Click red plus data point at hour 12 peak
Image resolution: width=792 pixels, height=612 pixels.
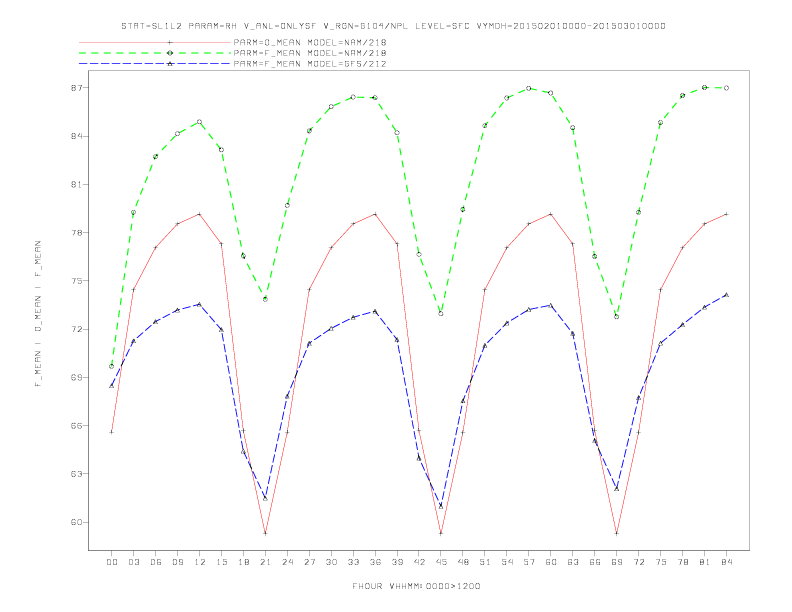pos(200,214)
